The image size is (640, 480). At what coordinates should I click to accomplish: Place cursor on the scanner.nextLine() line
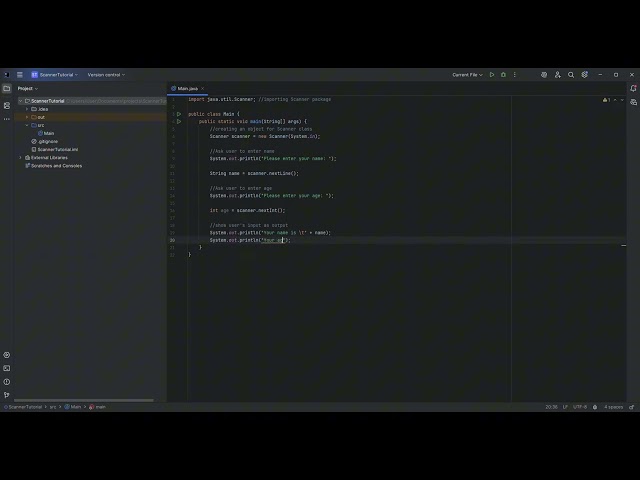pyautogui.click(x=254, y=173)
